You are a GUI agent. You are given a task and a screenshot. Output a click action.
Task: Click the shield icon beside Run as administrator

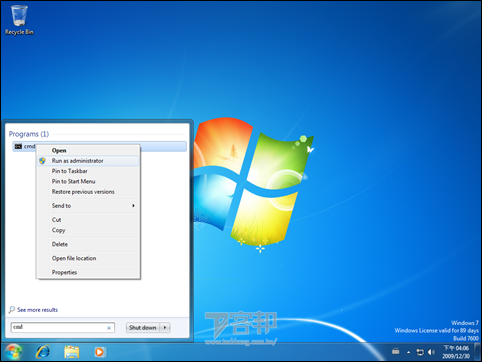[42, 161]
